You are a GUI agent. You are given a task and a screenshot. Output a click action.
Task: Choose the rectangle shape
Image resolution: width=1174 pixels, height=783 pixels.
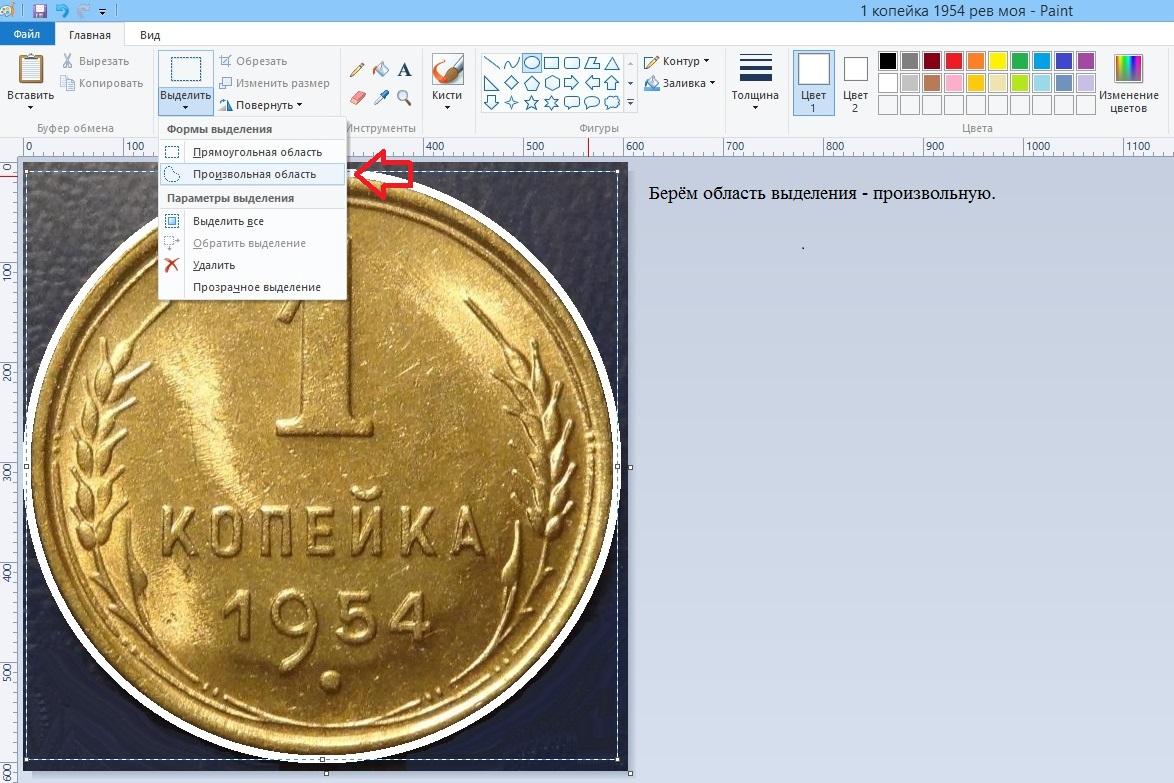coord(552,63)
